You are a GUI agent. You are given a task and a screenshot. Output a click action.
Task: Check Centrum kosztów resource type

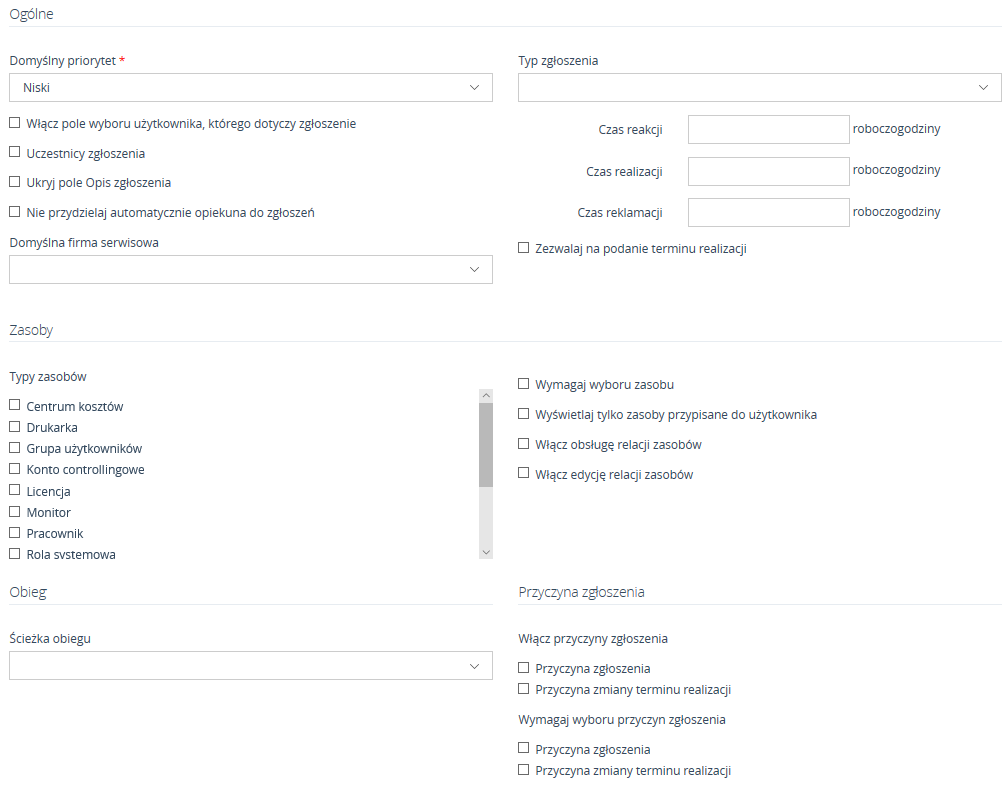point(15,406)
